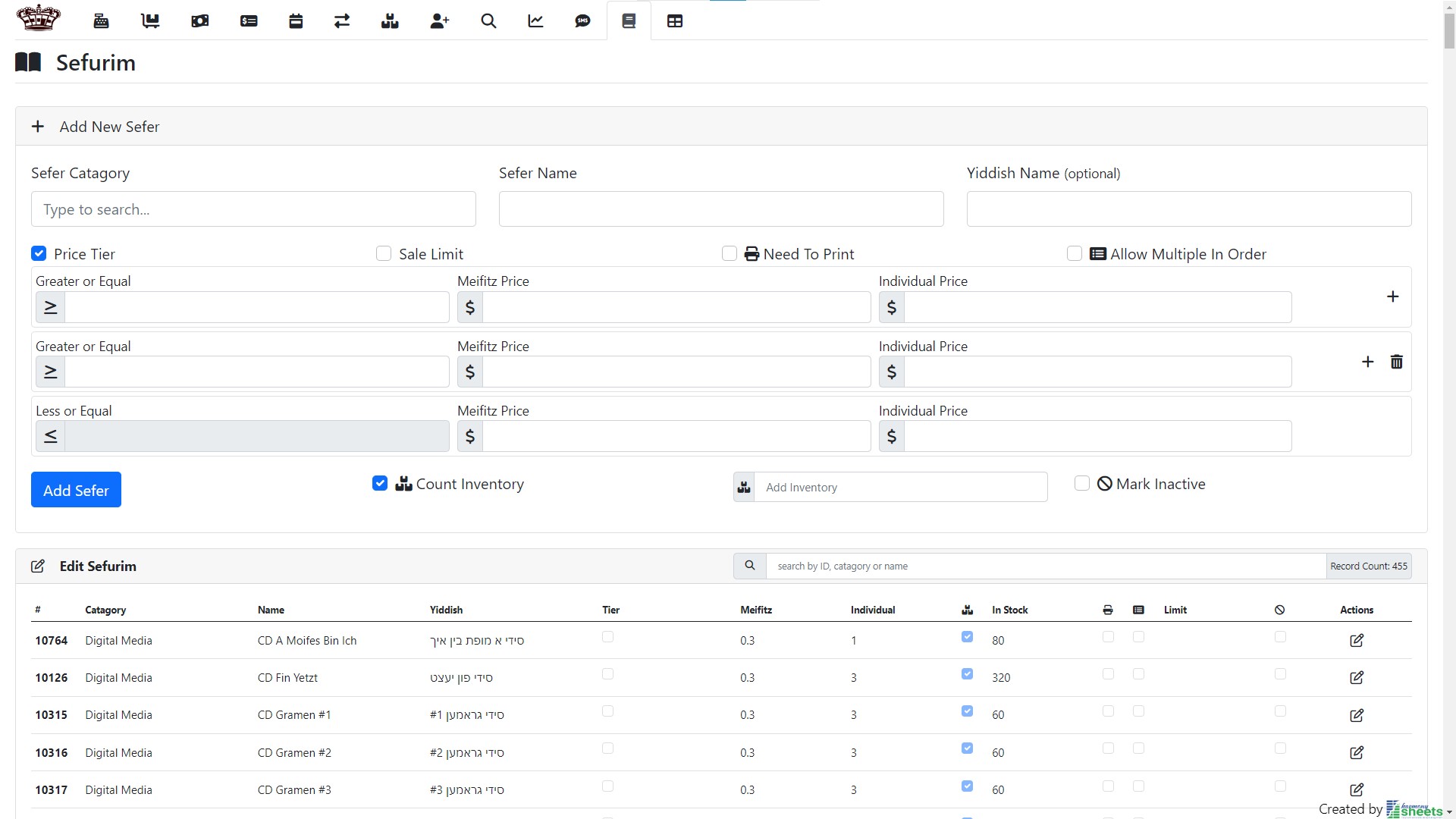Select the Sefurim book nav icon
1456x819 pixels.
pos(629,21)
